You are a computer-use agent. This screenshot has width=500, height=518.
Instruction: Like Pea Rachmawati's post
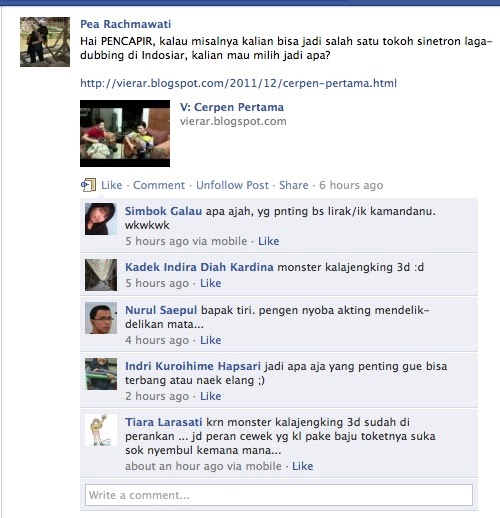click(x=112, y=185)
